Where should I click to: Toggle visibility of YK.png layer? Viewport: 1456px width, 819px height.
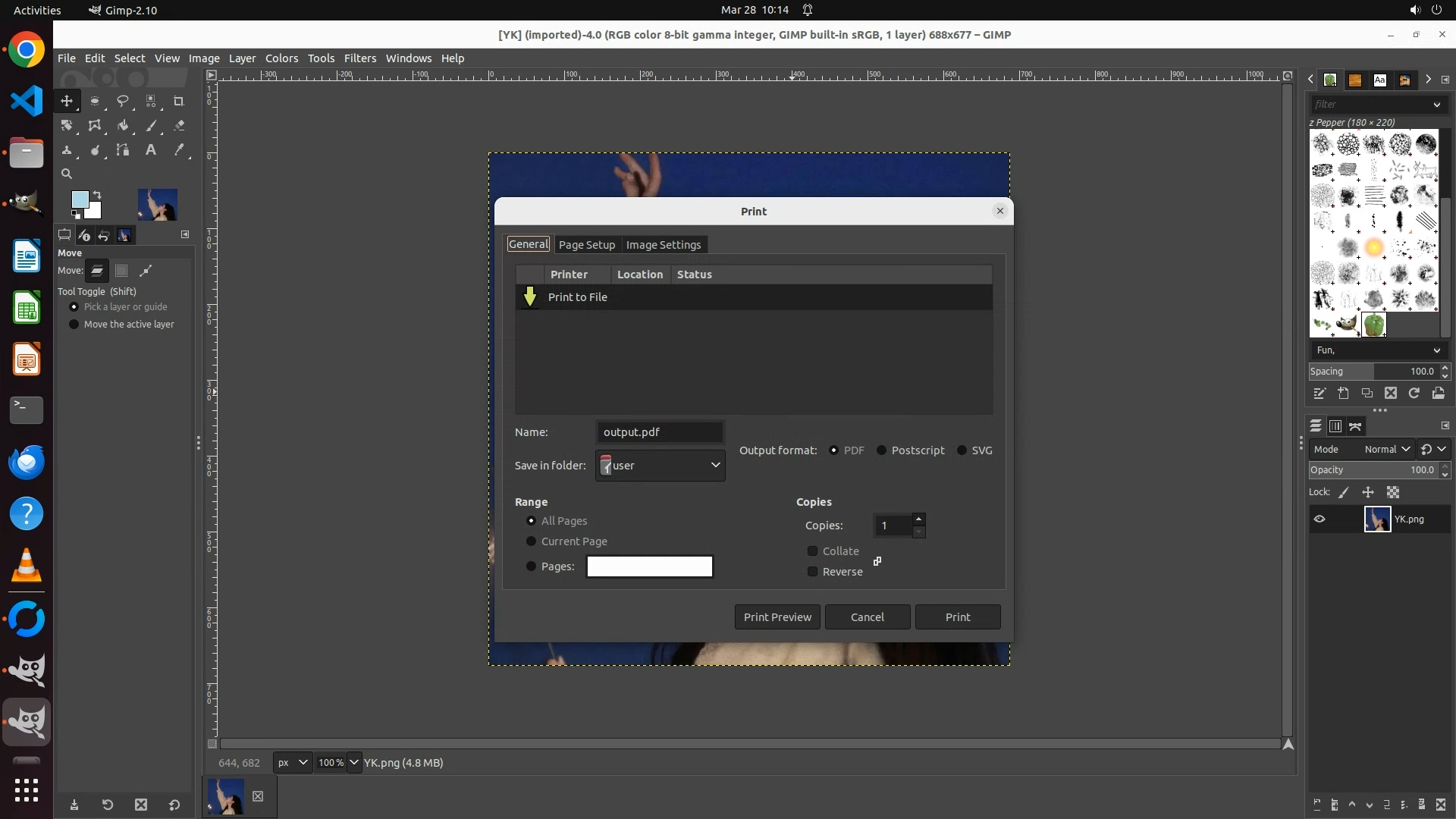tap(1319, 519)
